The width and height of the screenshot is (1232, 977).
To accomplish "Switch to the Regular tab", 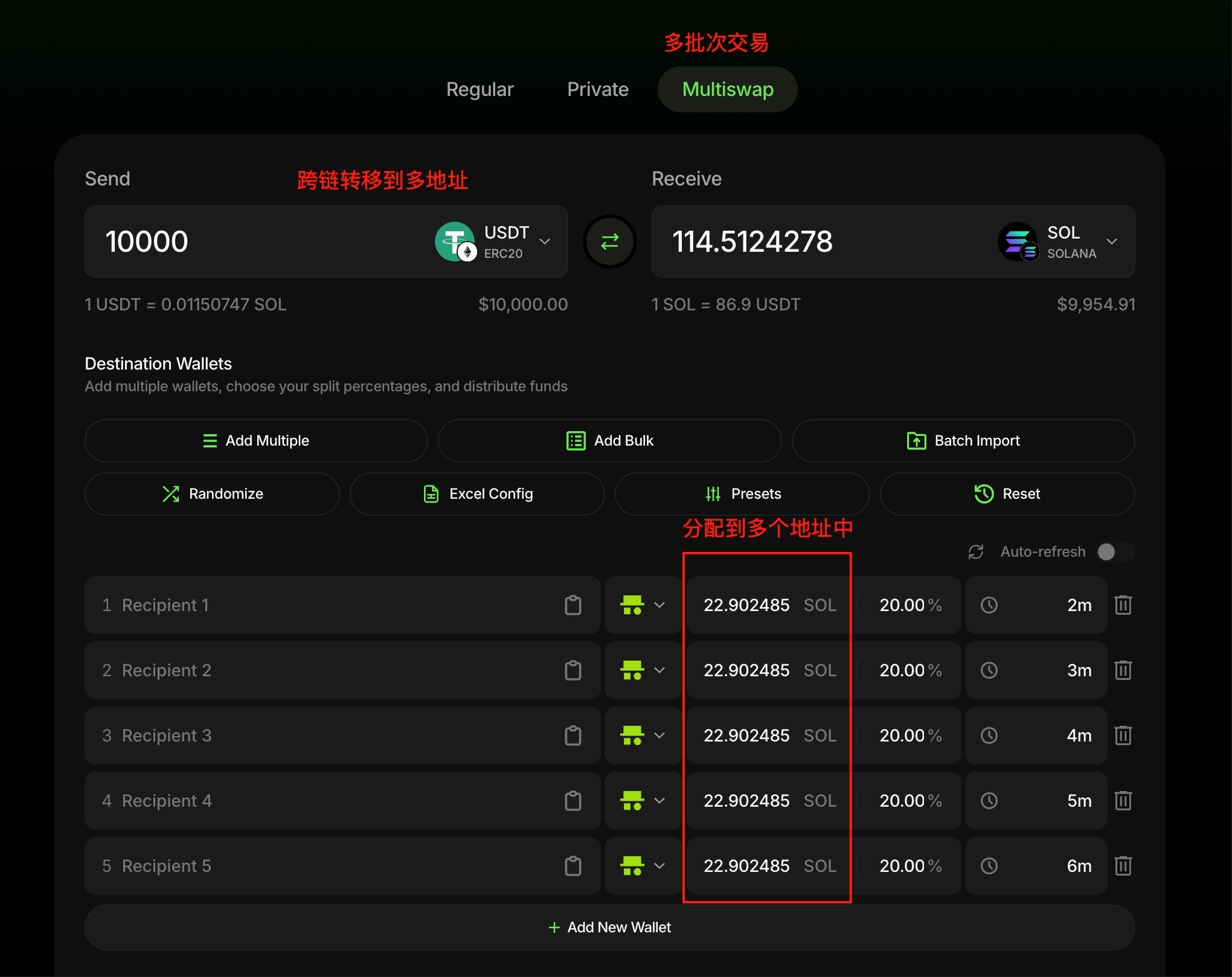I will point(480,89).
